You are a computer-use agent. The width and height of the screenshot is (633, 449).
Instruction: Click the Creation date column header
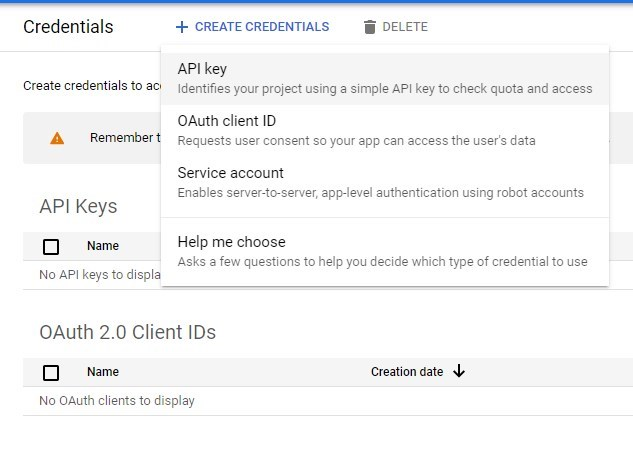tap(406, 372)
